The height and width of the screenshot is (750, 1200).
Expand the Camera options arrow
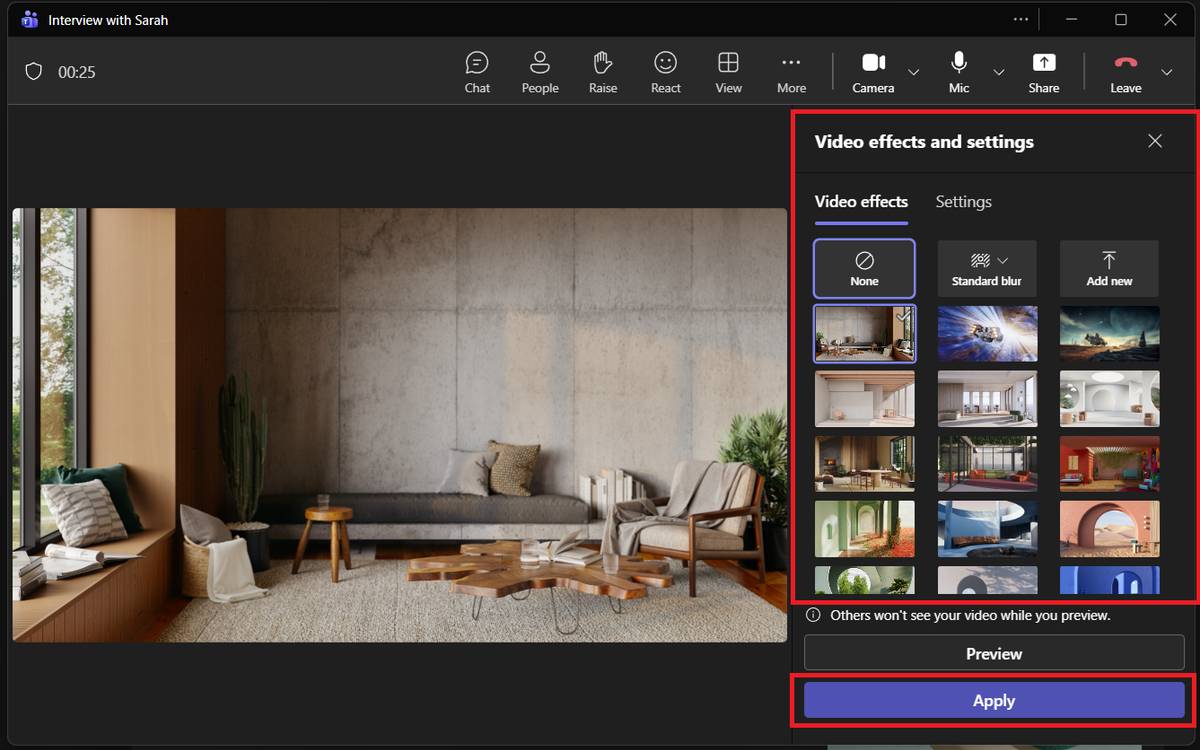913,72
